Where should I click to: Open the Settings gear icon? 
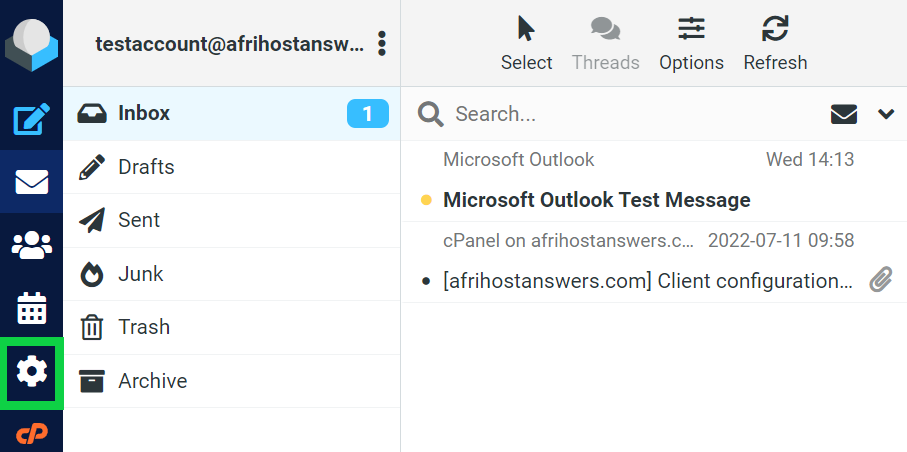(x=32, y=372)
